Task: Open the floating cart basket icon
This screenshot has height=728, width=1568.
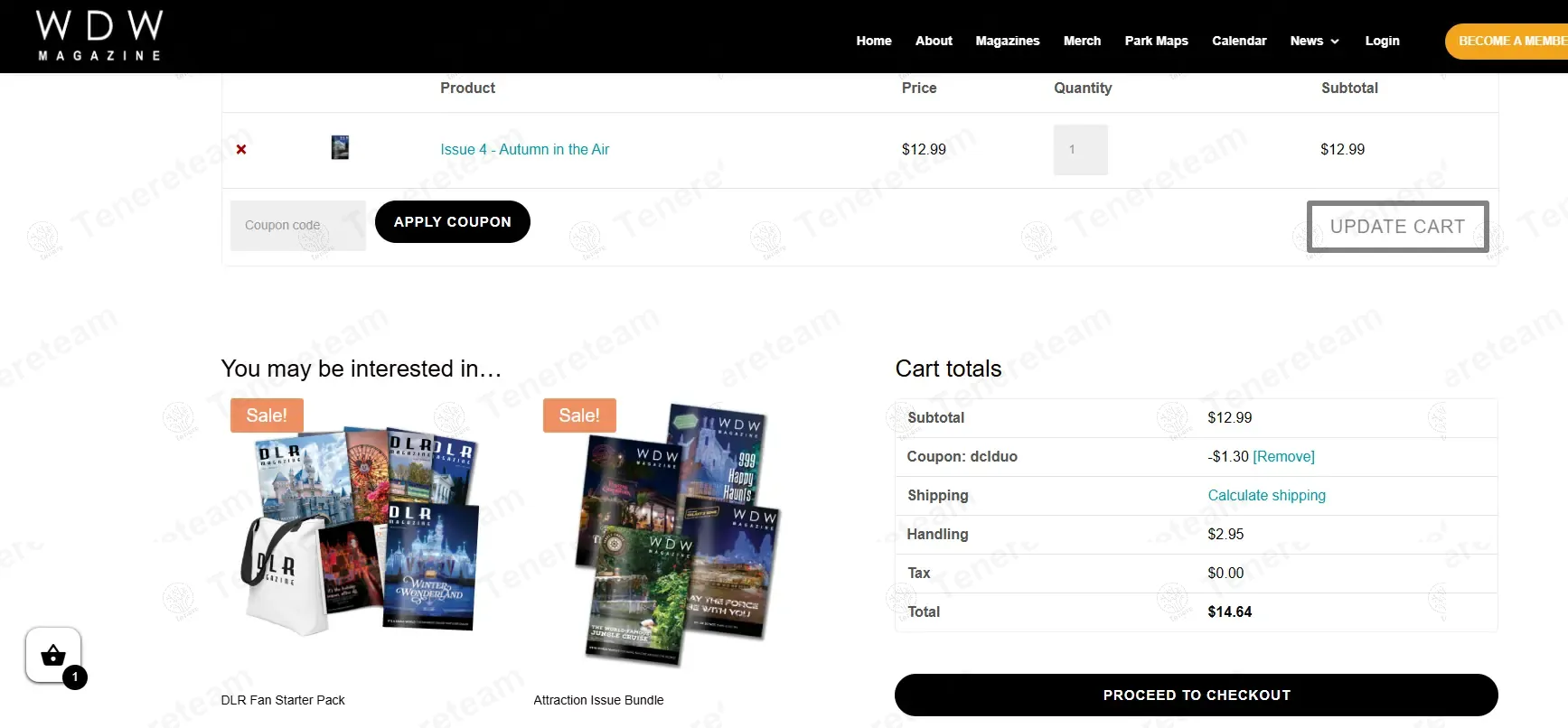Action: click(53, 655)
